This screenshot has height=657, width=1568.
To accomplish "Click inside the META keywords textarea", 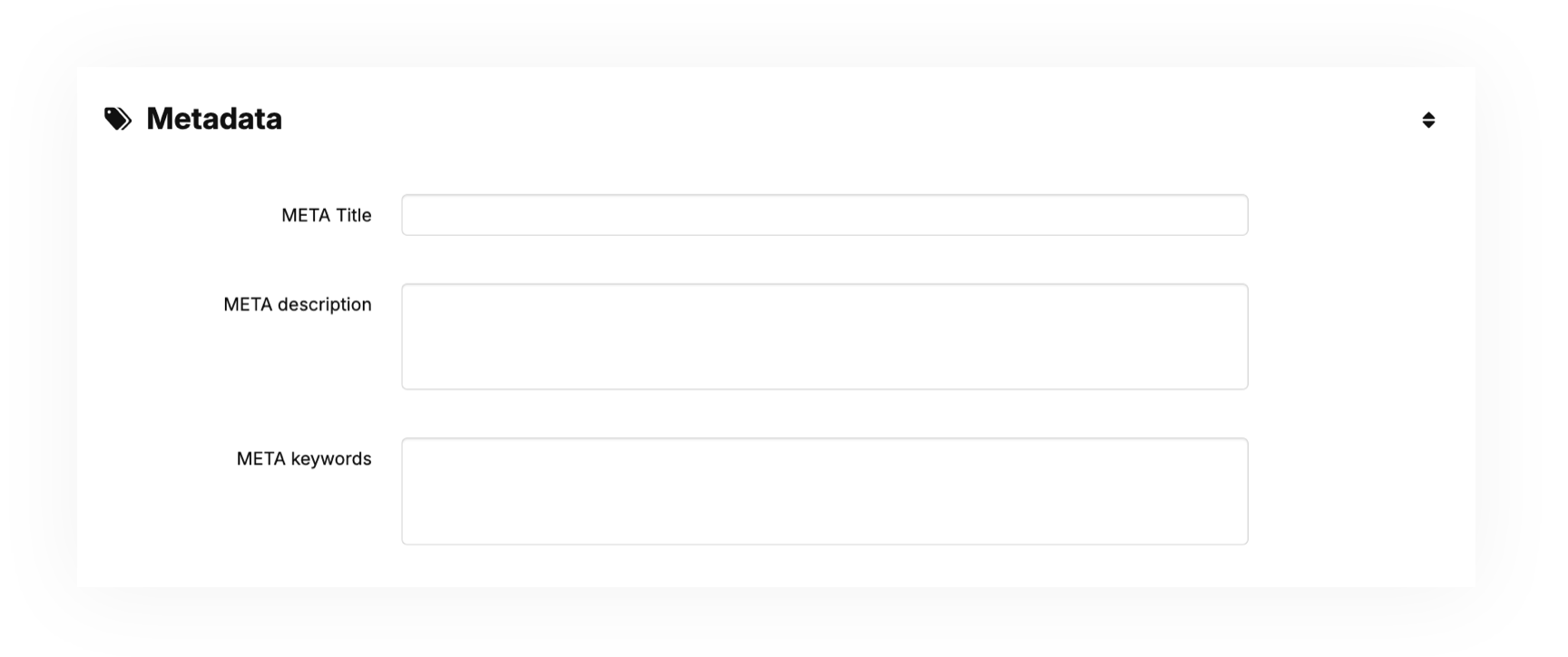I will click(x=824, y=490).
